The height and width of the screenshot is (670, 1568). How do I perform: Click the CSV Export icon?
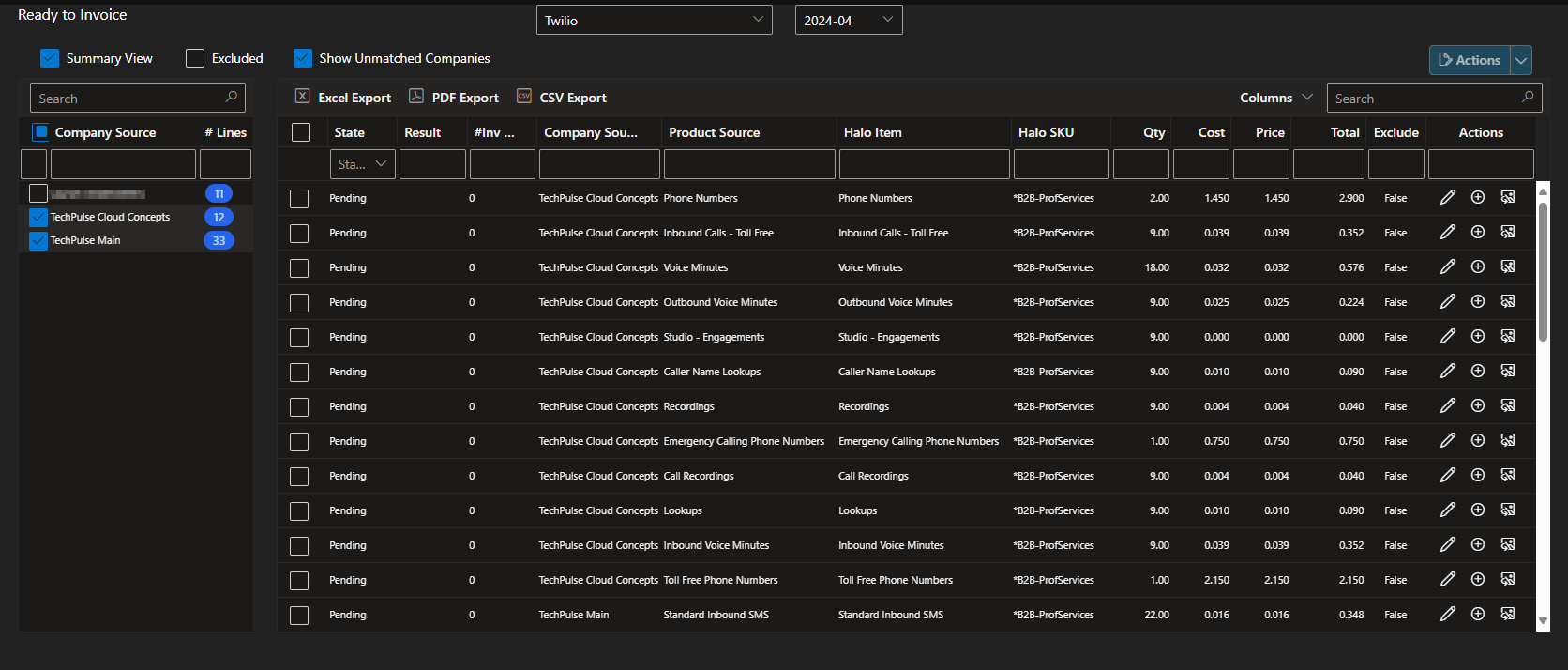point(524,96)
